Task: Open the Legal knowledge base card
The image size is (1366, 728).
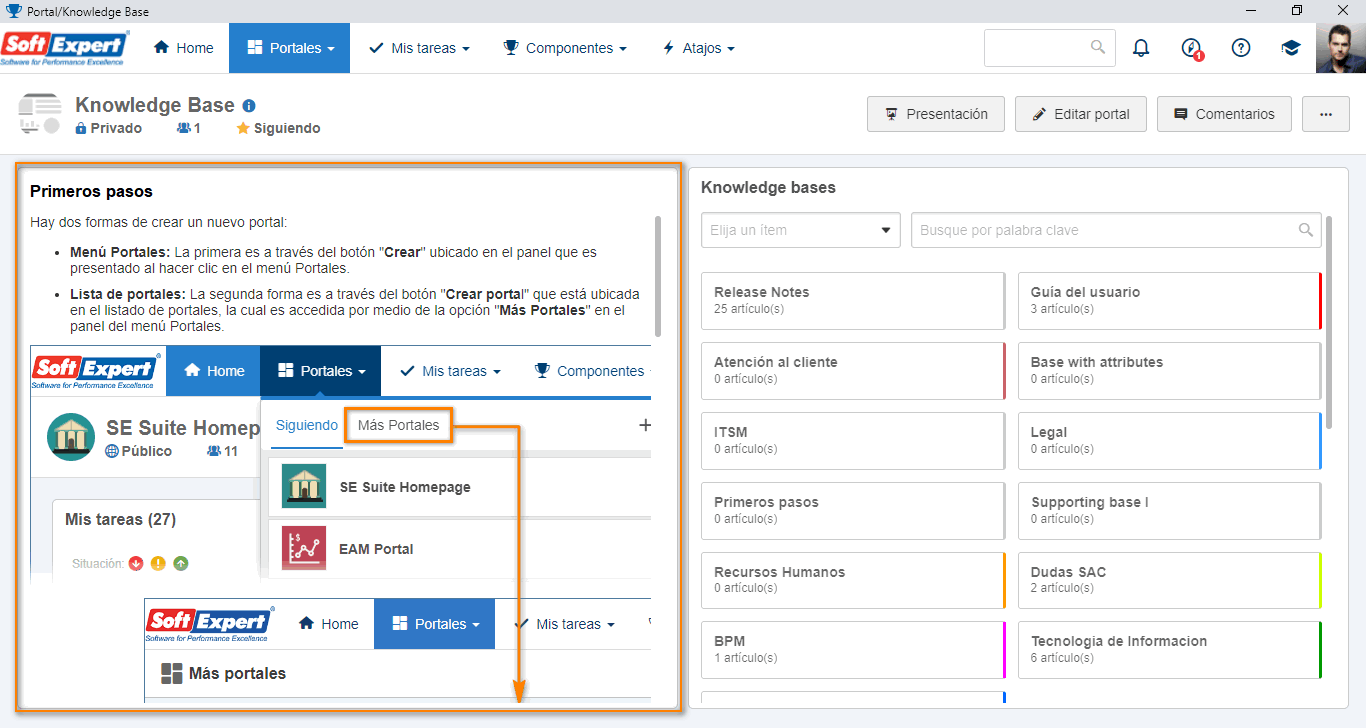Action: (1170, 440)
